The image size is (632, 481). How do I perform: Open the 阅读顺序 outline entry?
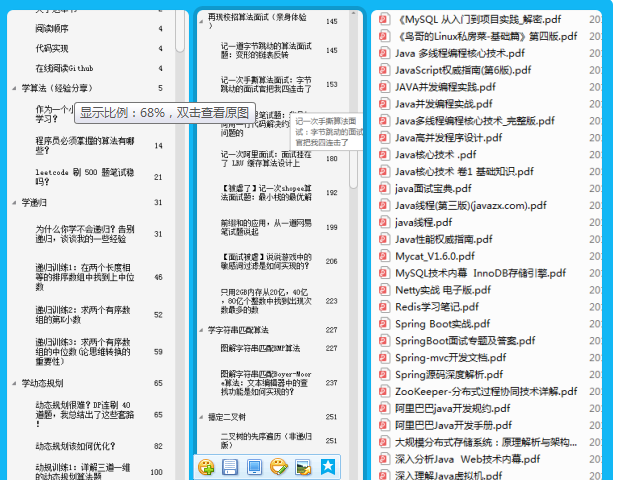click(52, 29)
